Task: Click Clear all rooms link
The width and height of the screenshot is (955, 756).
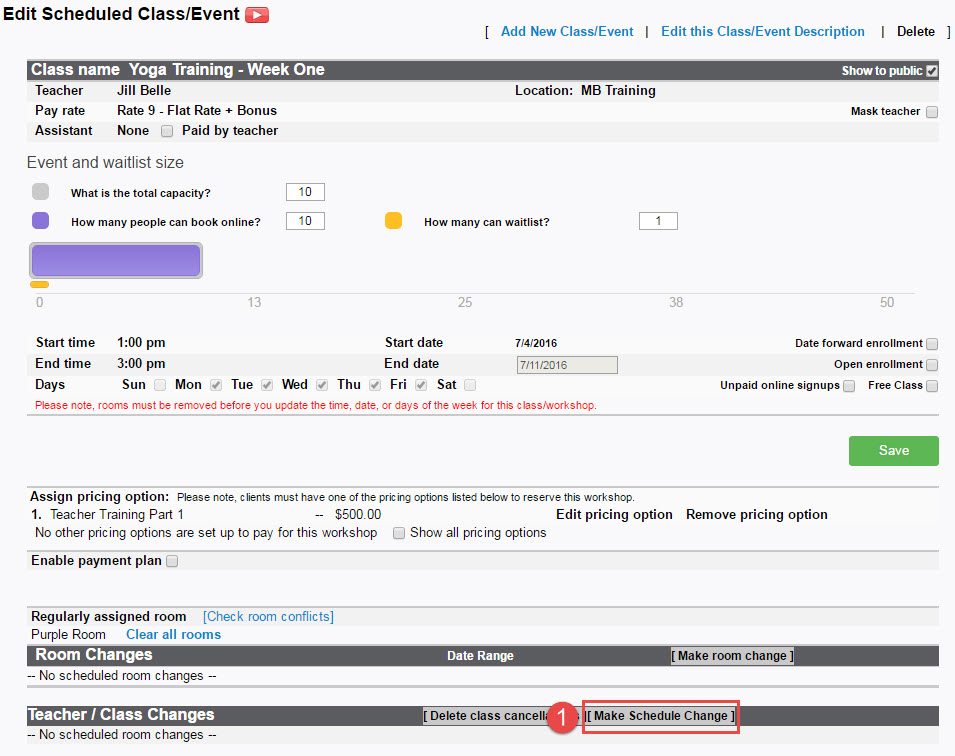Action: [174, 634]
